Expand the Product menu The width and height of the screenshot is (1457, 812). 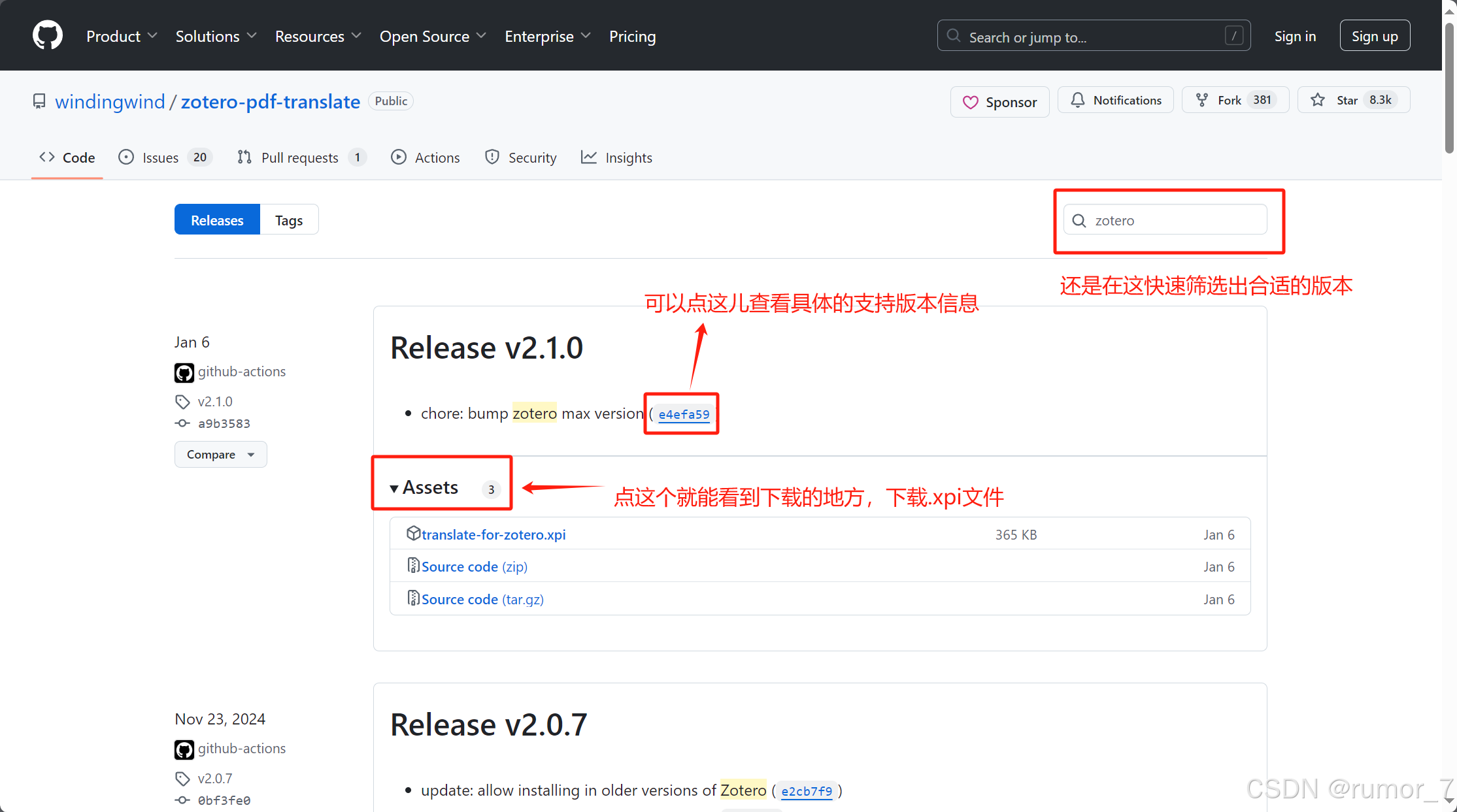[x=122, y=37]
